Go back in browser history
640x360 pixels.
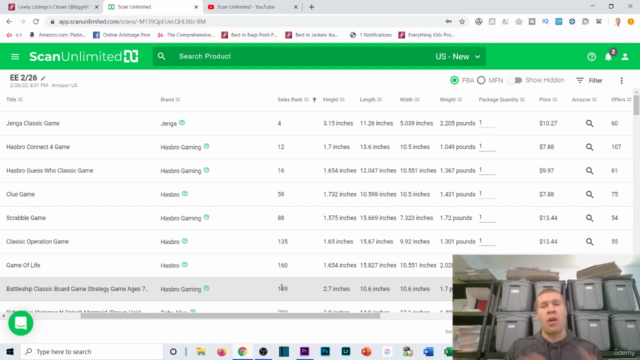pos(9,21)
